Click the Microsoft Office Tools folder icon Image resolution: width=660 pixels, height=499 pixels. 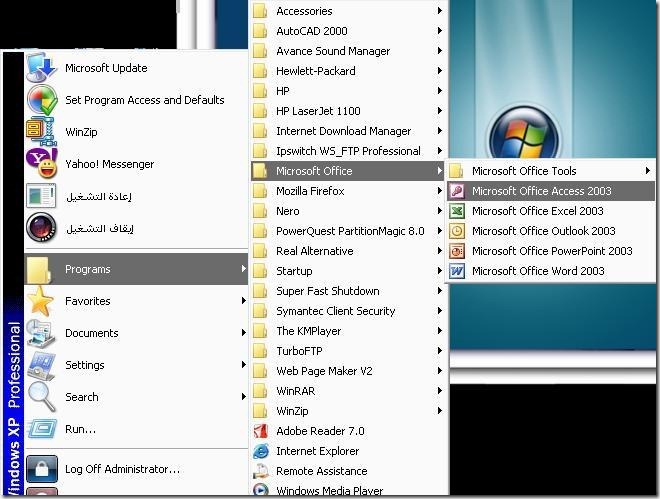click(x=456, y=171)
